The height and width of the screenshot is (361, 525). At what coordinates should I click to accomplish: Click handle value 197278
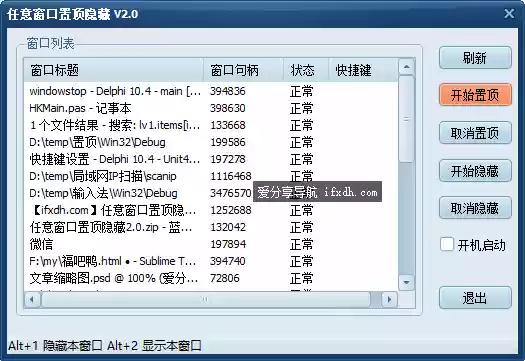(x=228, y=159)
